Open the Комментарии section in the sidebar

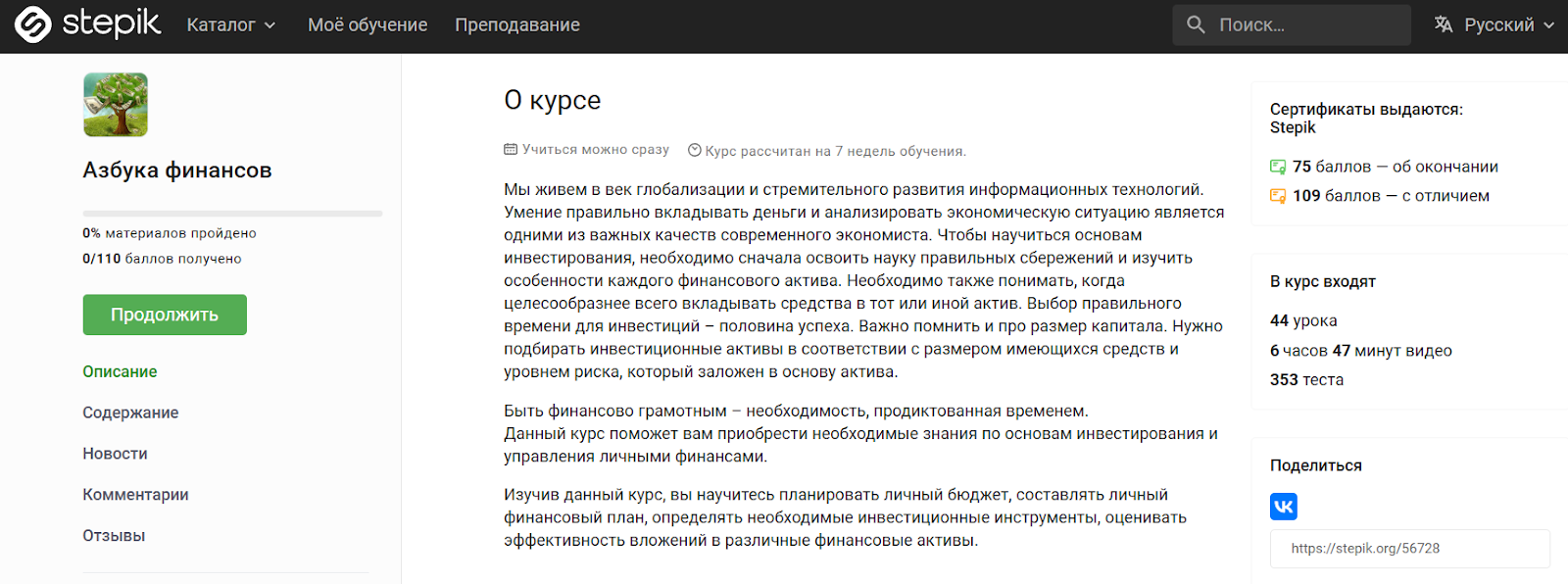135,495
